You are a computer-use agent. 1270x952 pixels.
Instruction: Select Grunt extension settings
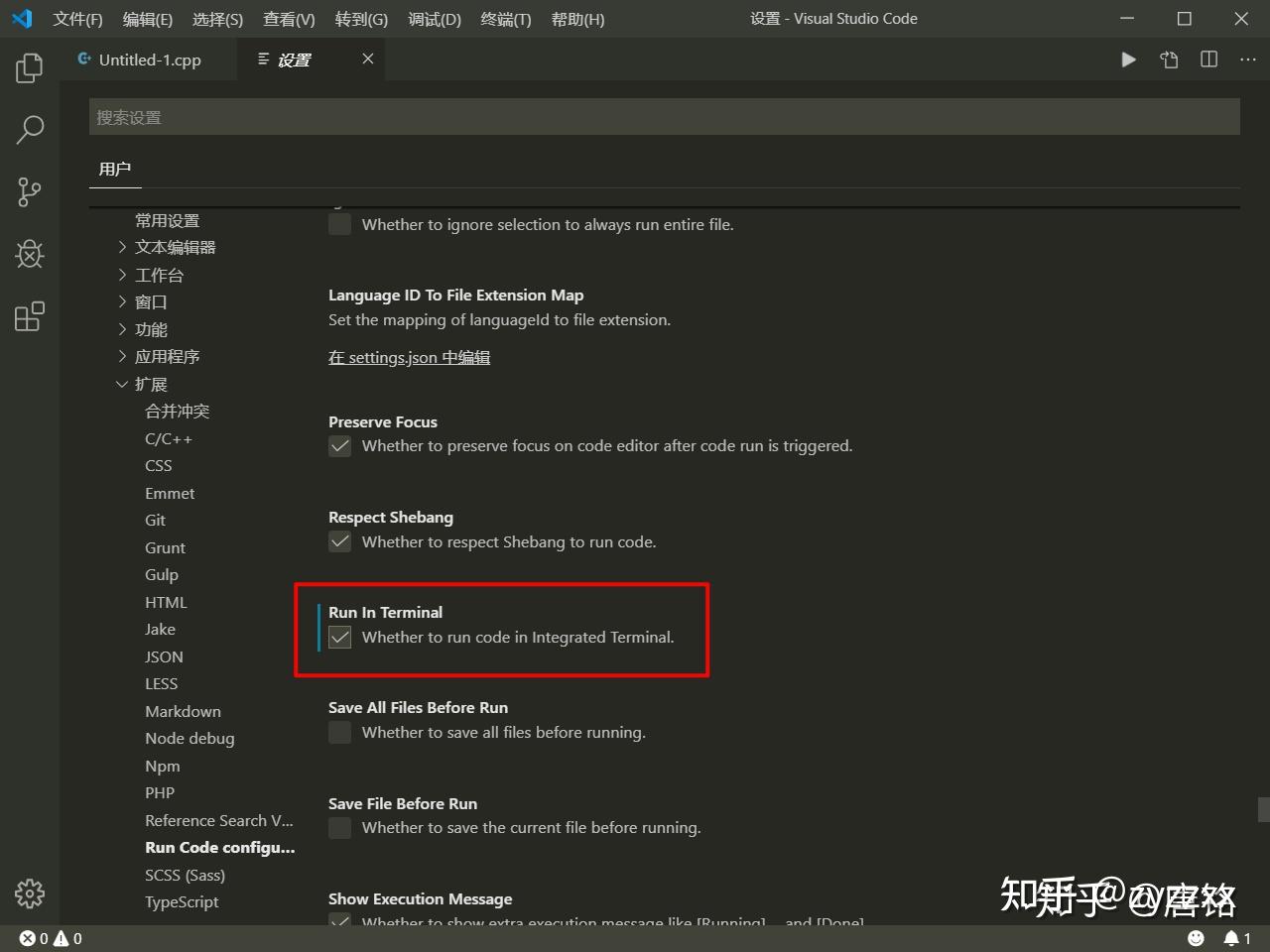pyautogui.click(x=165, y=547)
